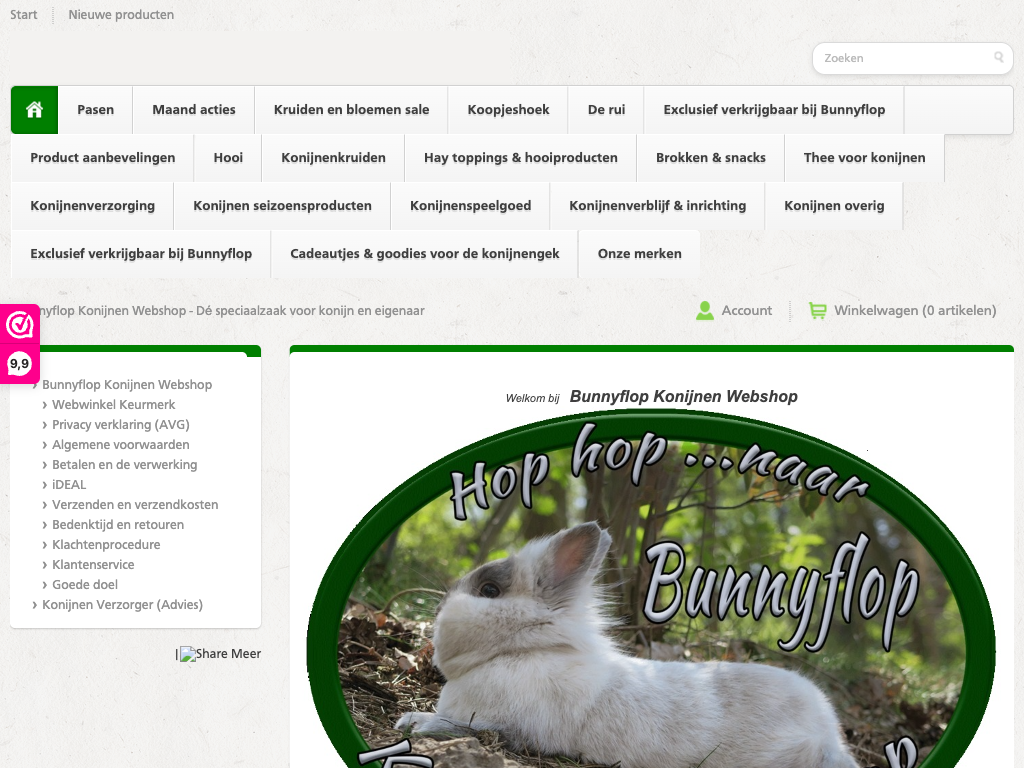The width and height of the screenshot is (1024, 768).
Task: Select Konijnen seizoensproducten
Action: pyautogui.click(x=282, y=206)
